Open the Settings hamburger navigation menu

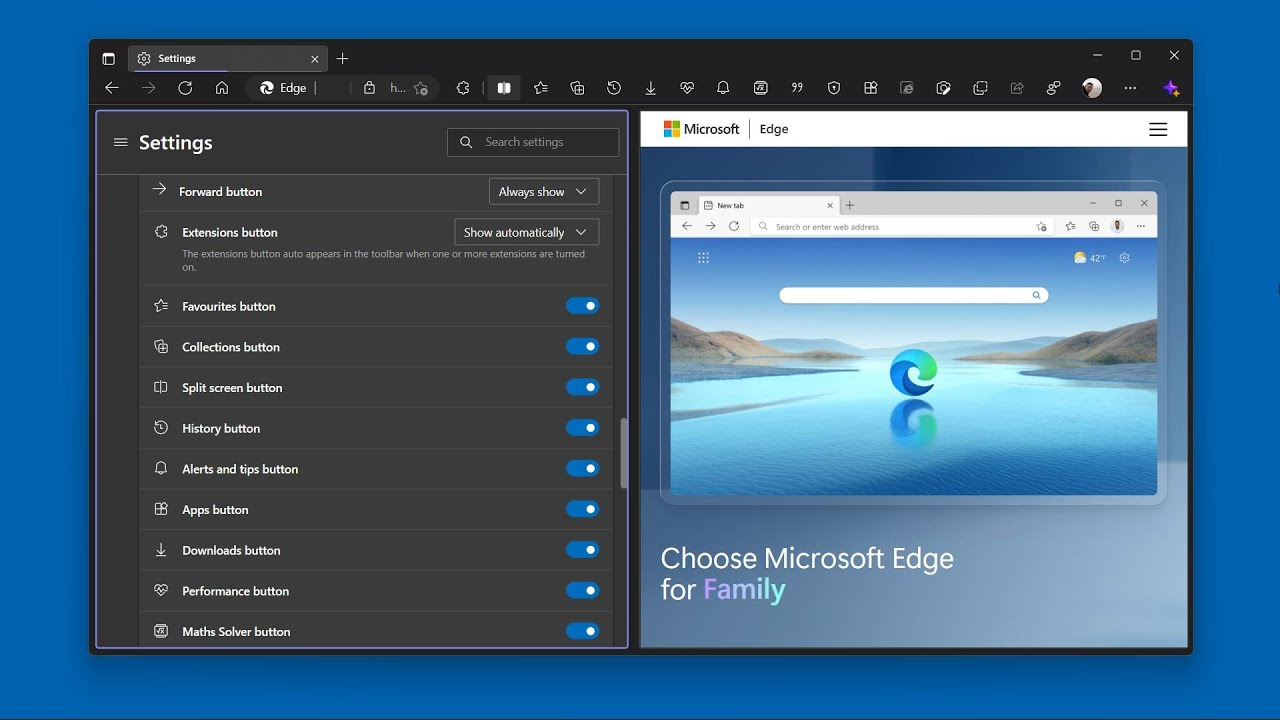(121, 142)
